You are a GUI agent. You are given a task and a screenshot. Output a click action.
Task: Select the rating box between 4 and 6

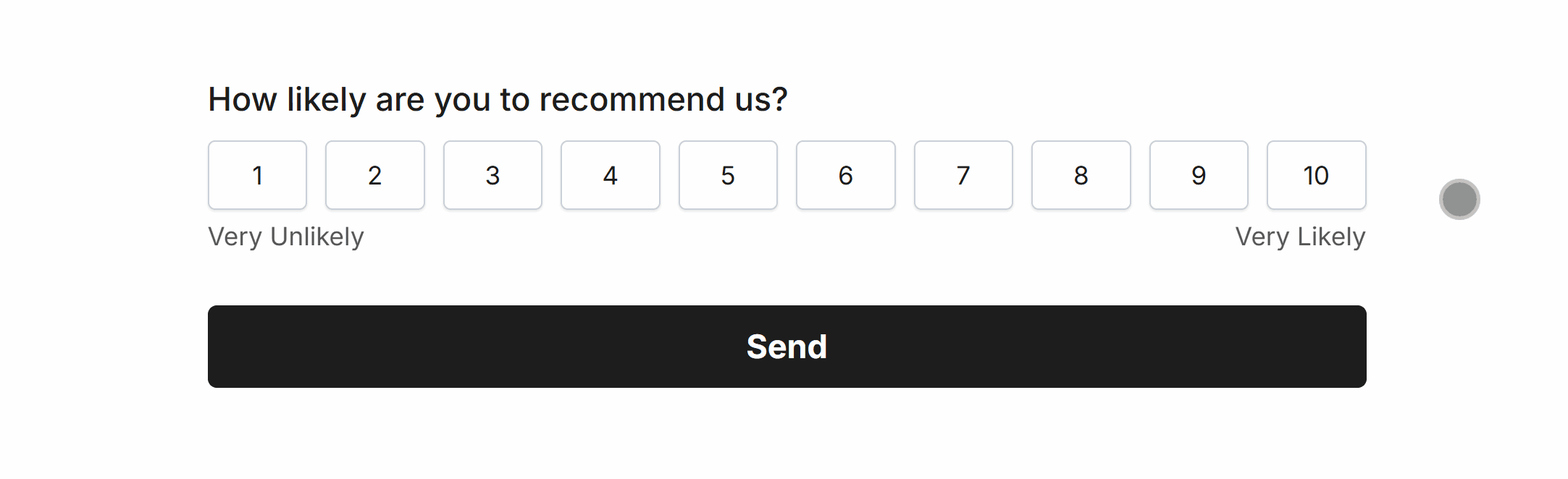pos(728,175)
